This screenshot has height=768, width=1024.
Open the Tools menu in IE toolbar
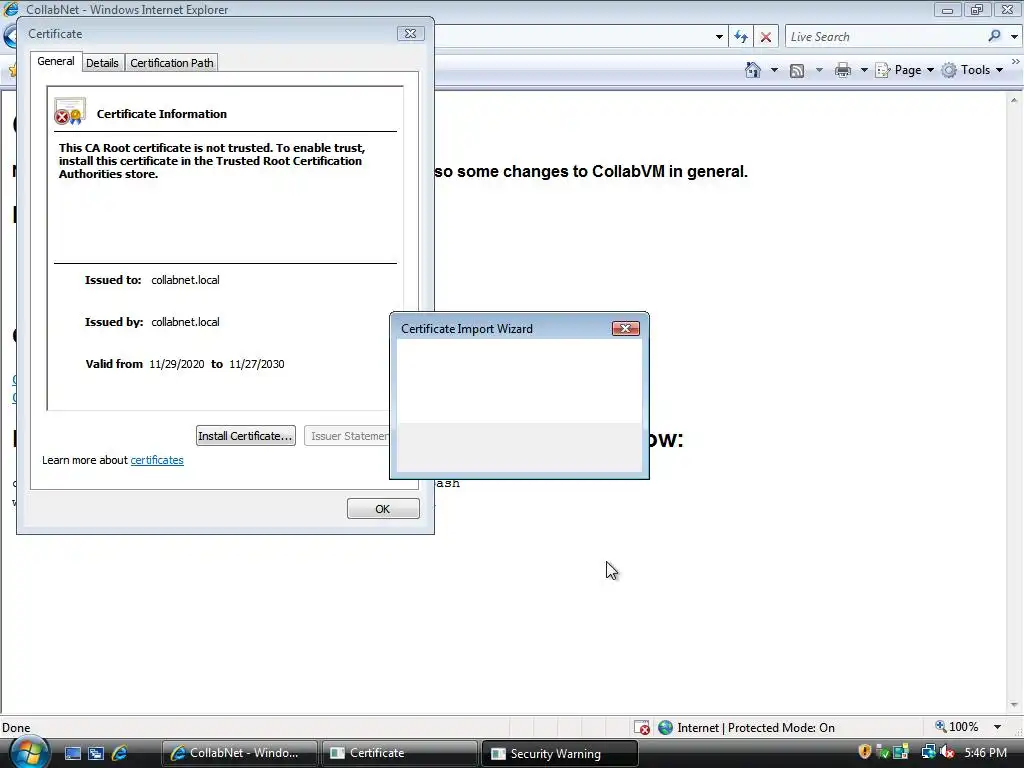click(972, 70)
